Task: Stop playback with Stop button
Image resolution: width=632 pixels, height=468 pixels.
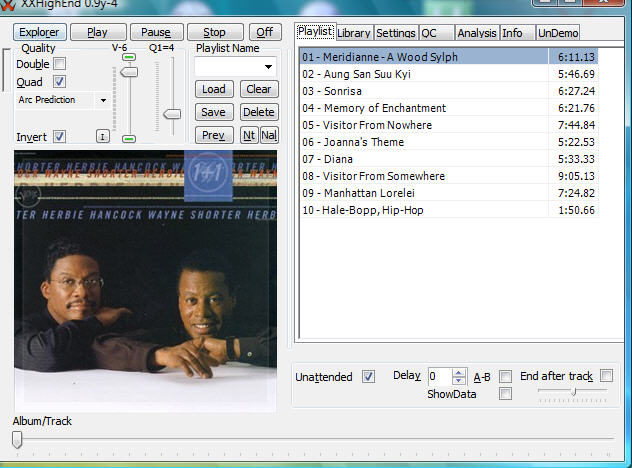Action: click(215, 32)
